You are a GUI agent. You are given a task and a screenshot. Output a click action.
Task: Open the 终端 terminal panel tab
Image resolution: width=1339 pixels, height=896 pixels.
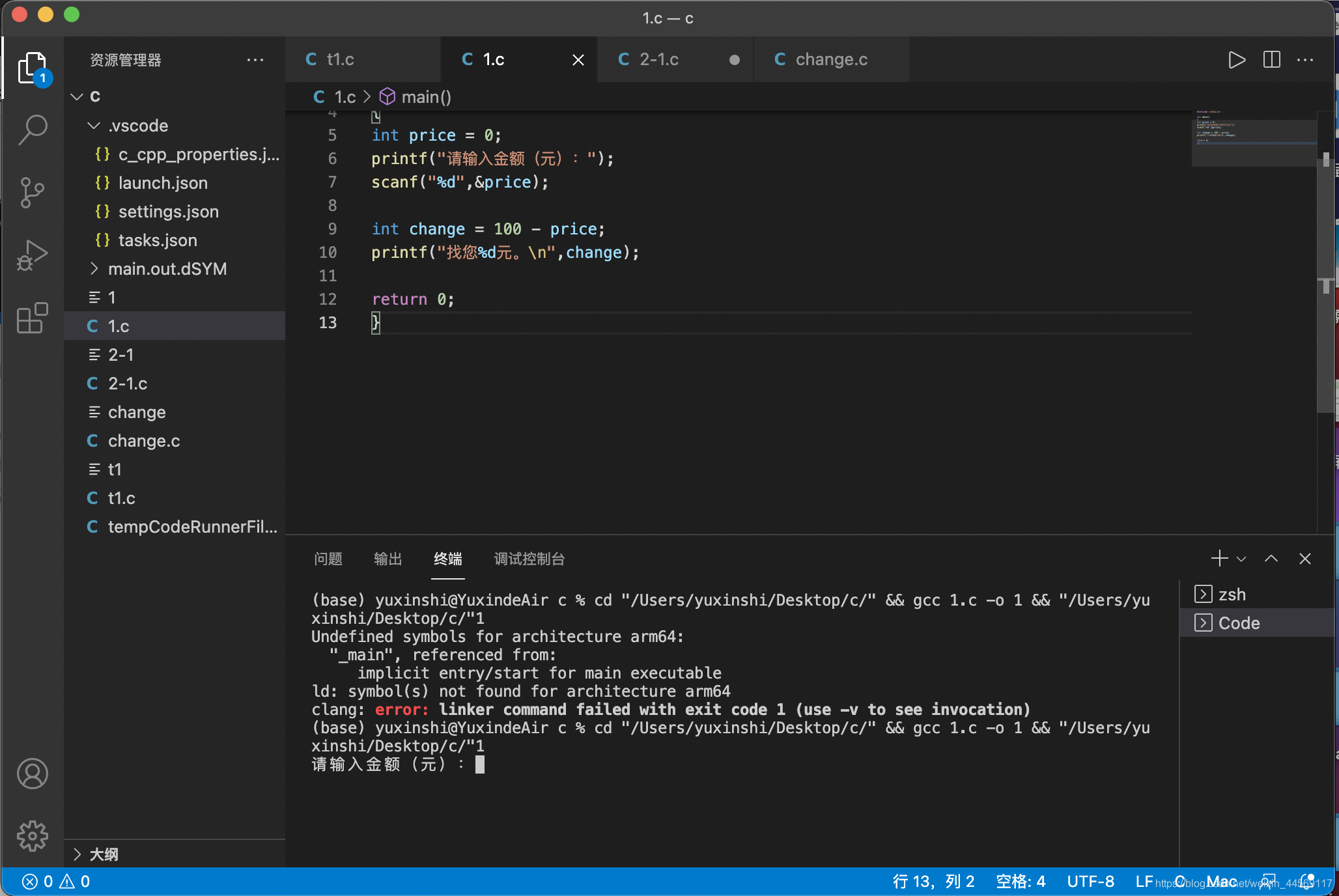448,559
